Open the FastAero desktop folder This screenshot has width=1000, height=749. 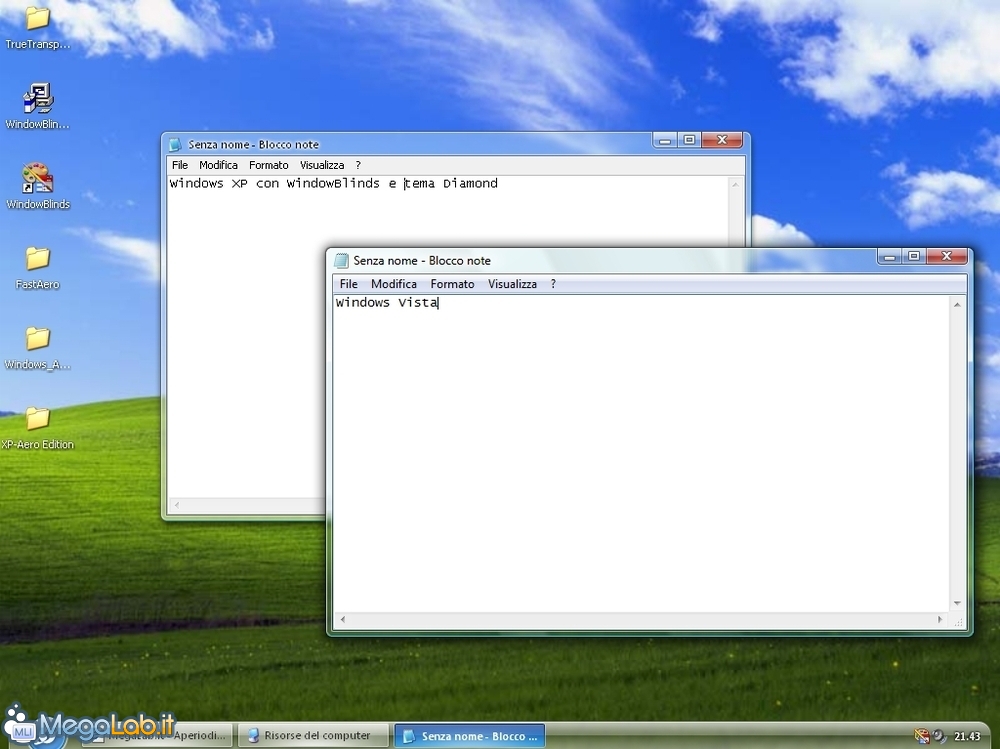pyautogui.click(x=37, y=267)
